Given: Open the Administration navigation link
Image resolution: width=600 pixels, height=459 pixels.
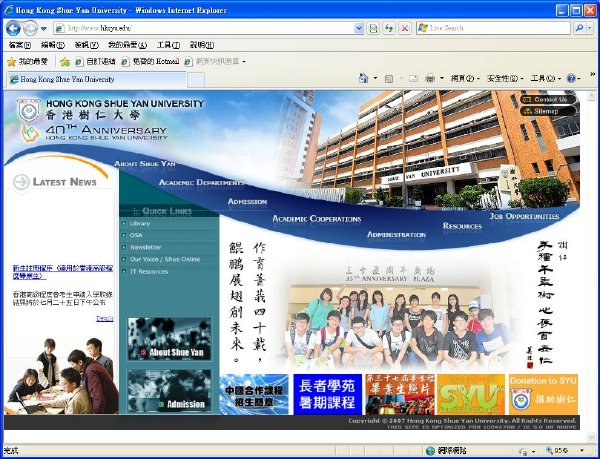Looking at the screenshot, I should pyautogui.click(x=396, y=234).
